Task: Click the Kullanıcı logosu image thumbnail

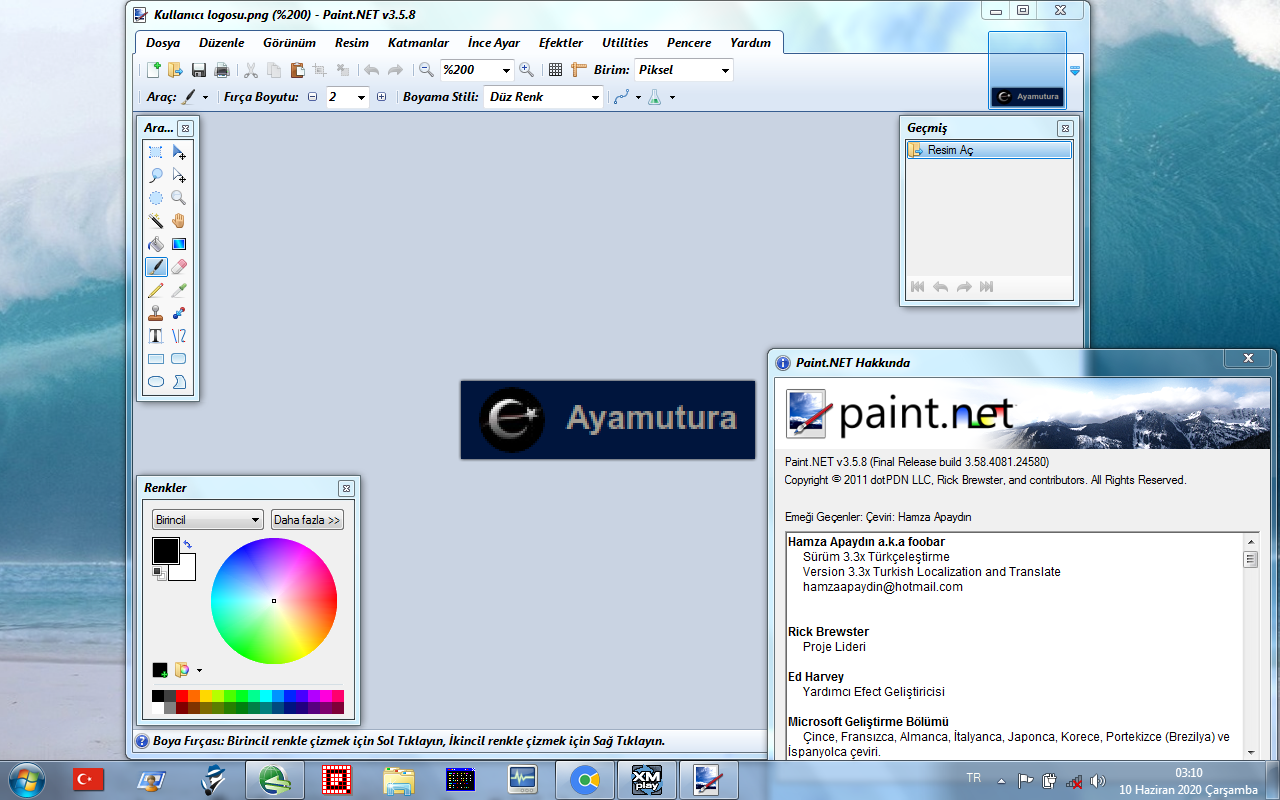Action: tap(1027, 70)
